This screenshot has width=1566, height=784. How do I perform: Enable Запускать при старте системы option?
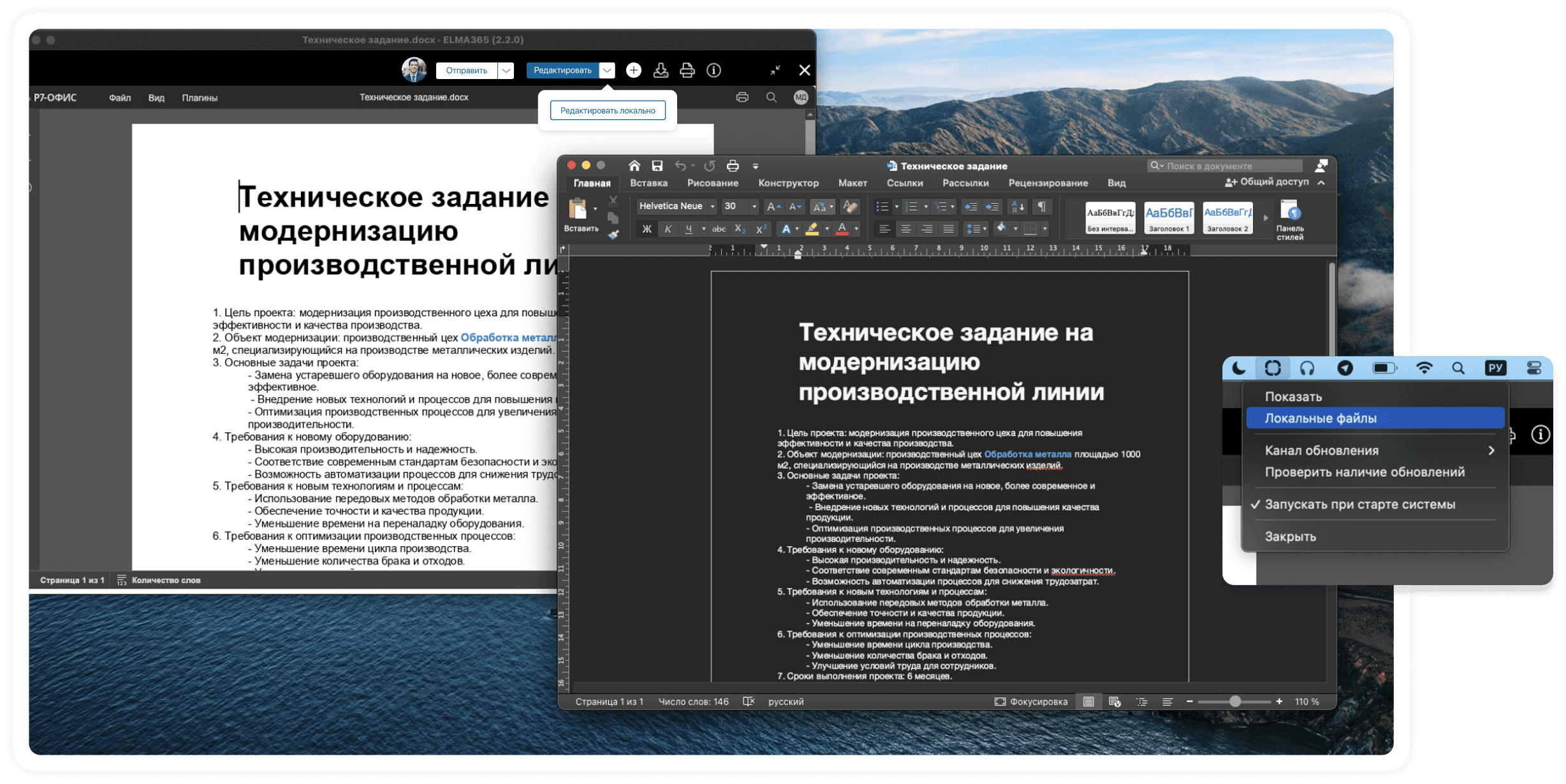pyautogui.click(x=1361, y=504)
